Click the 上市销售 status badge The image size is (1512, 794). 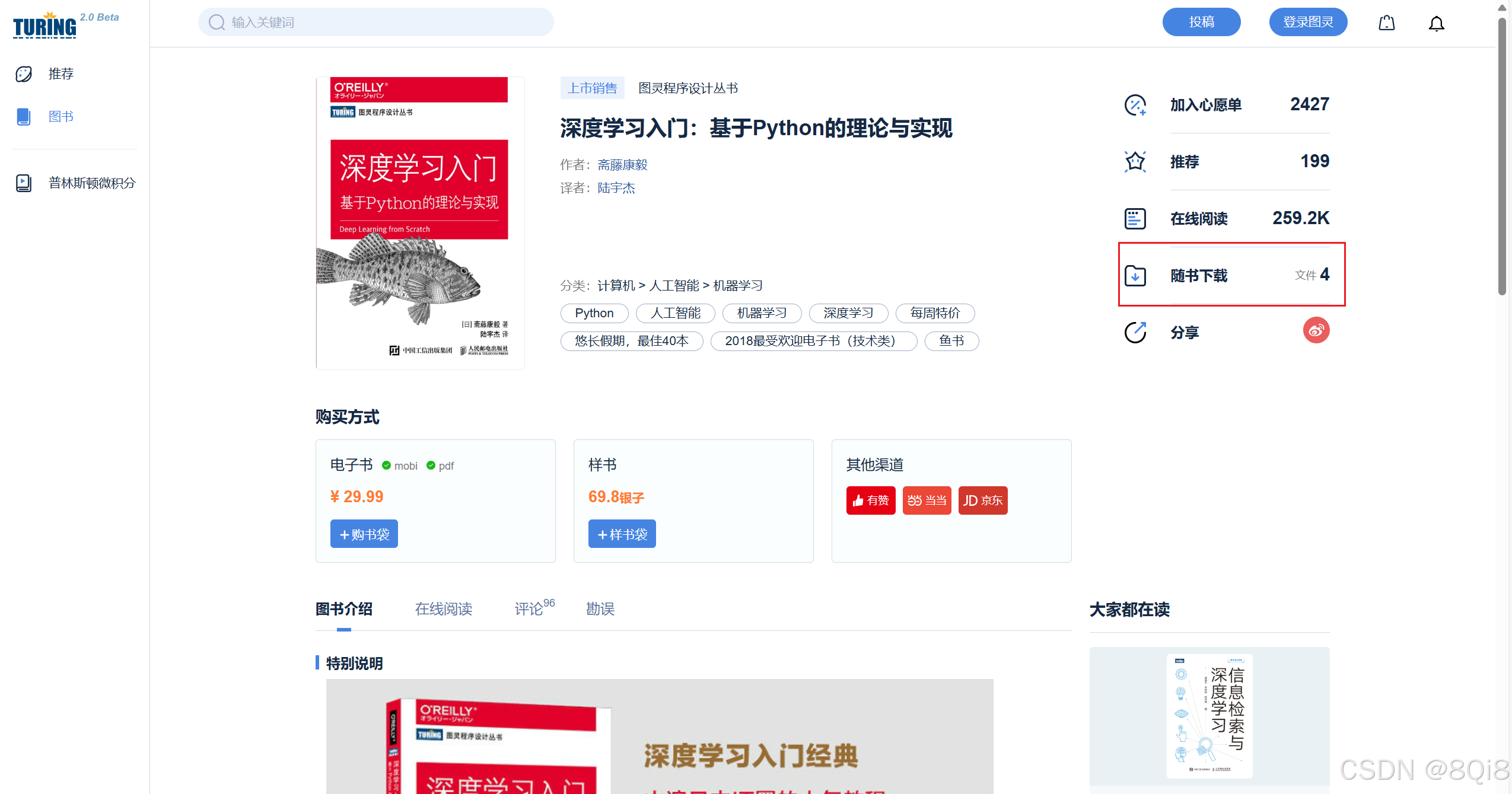pyautogui.click(x=592, y=88)
